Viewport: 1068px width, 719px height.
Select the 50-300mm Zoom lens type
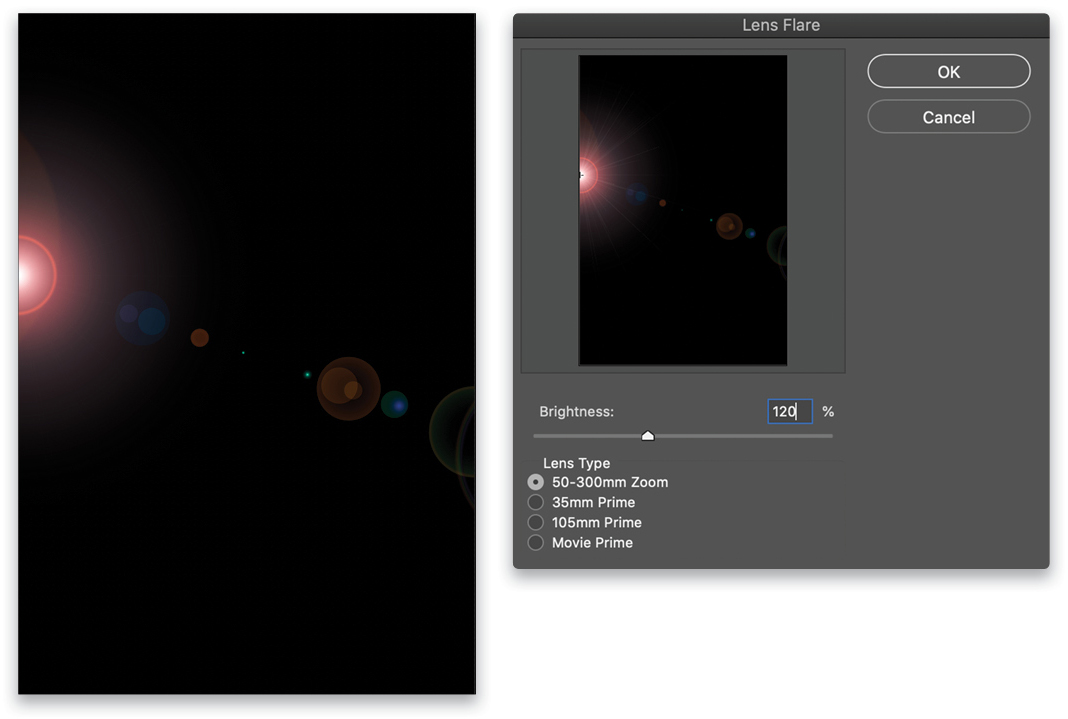pos(536,482)
